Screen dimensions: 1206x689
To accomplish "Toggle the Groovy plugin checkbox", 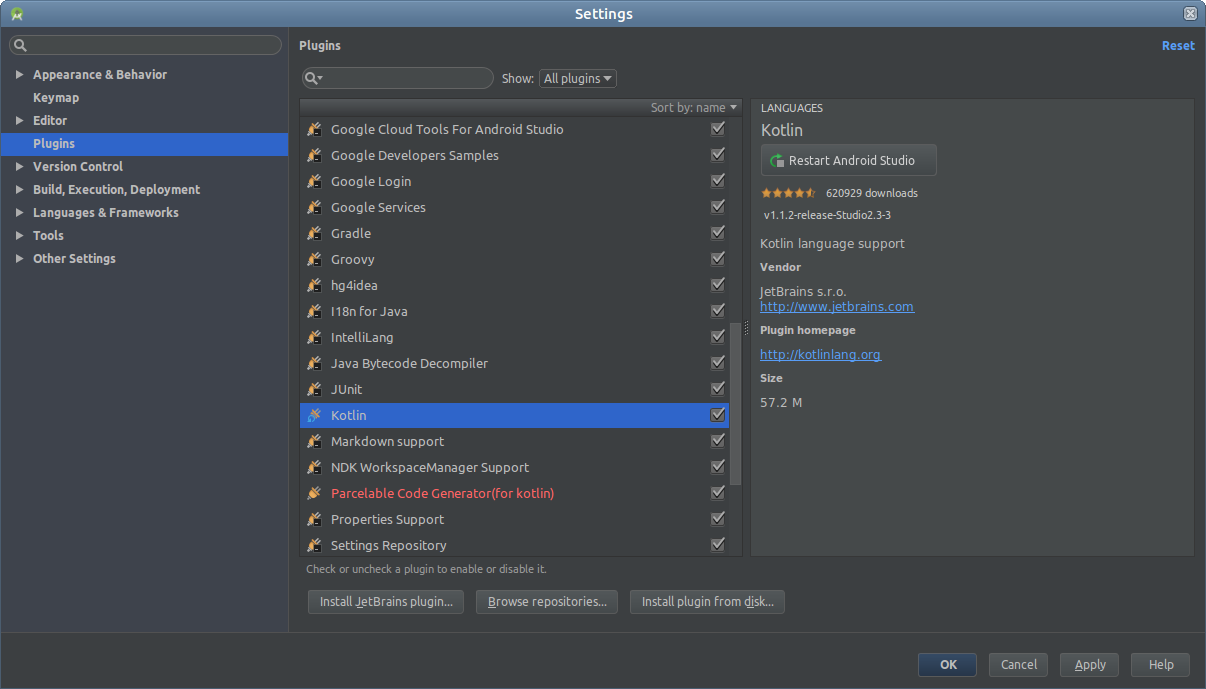I will pyautogui.click(x=718, y=258).
